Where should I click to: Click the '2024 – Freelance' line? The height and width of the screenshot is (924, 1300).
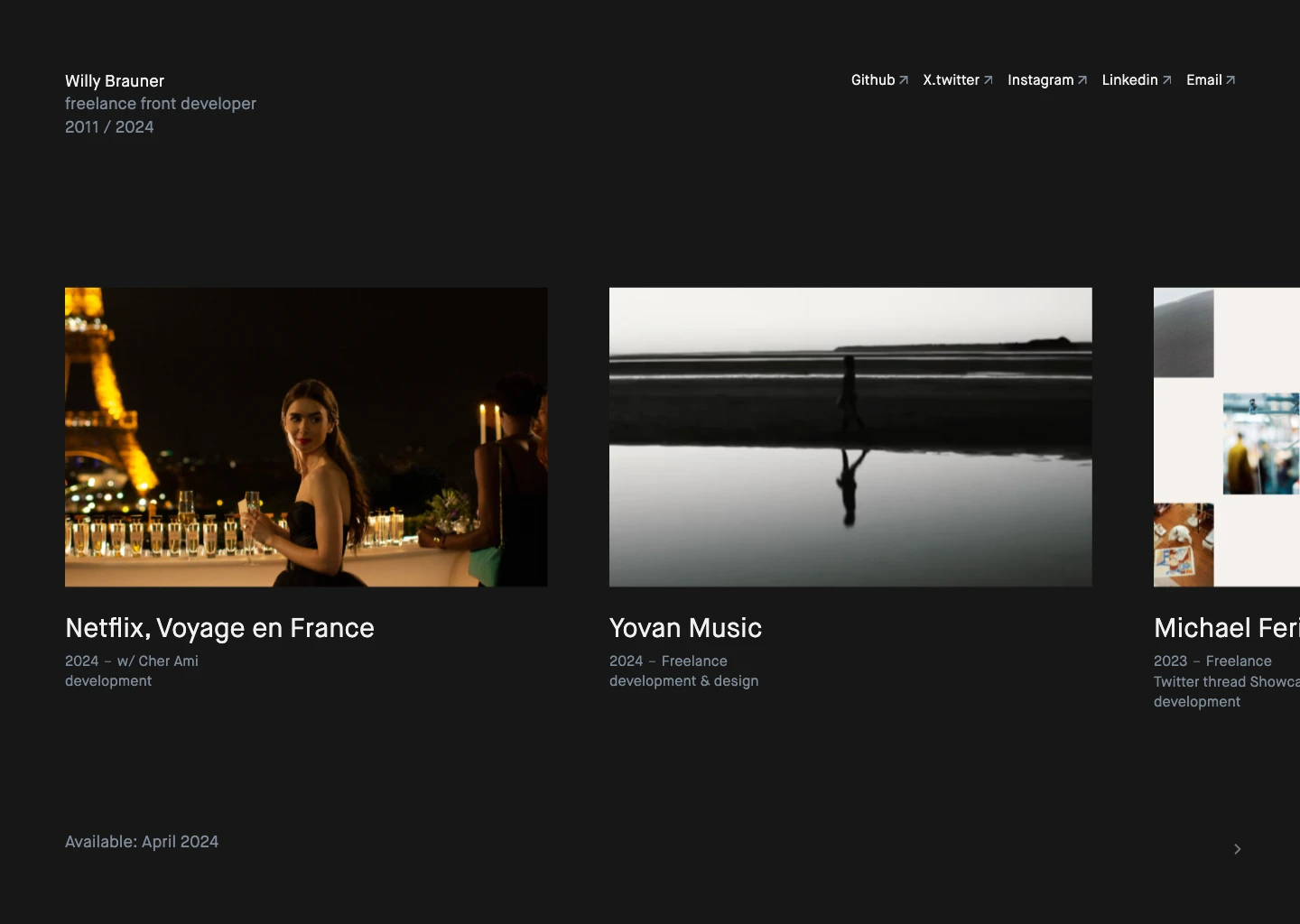668,661
